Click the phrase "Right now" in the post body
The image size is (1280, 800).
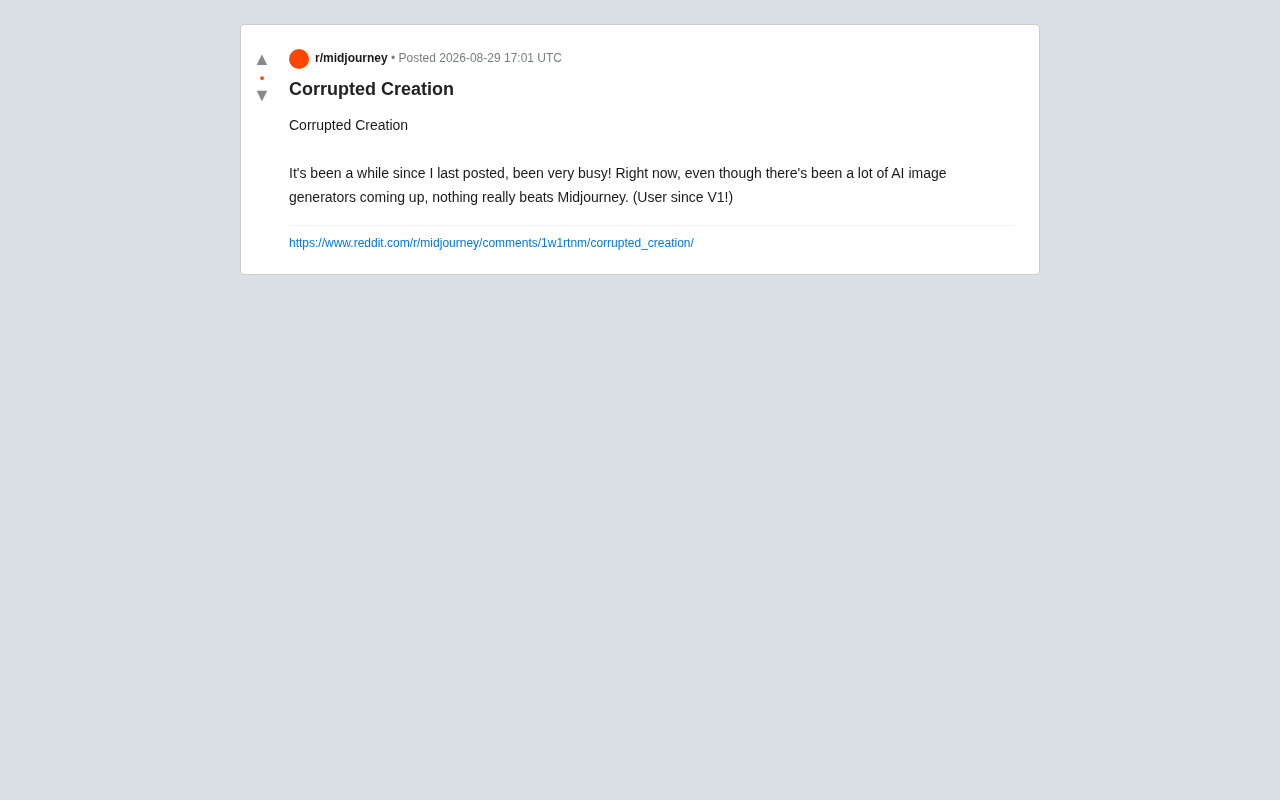click(x=646, y=173)
